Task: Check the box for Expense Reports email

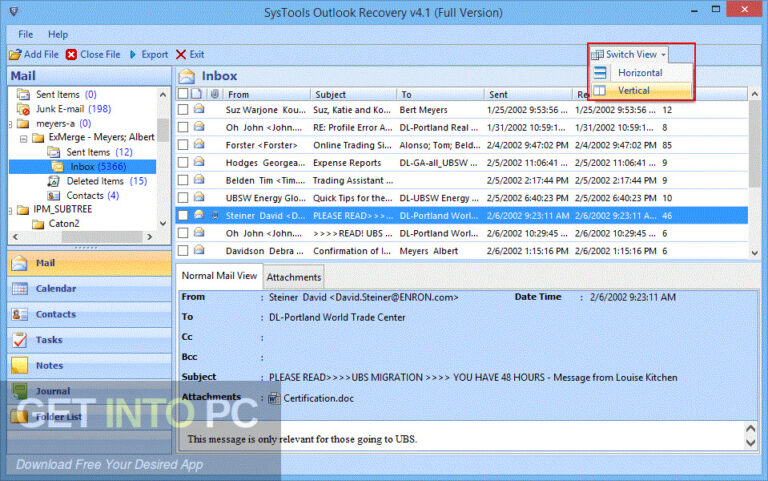Action: [x=183, y=163]
